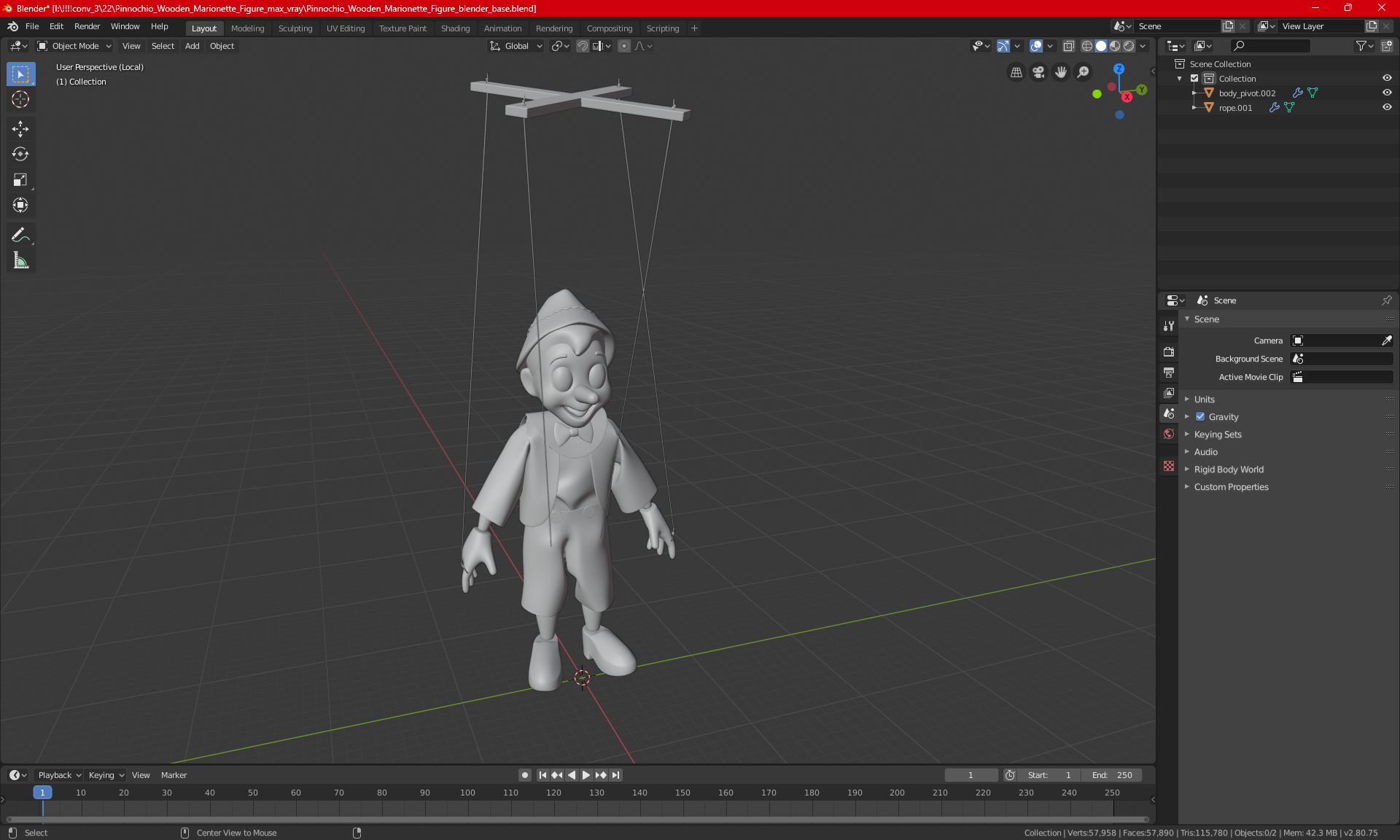Toggle proportional editing
This screenshot has height=840, width=1400.
point(624,46)
